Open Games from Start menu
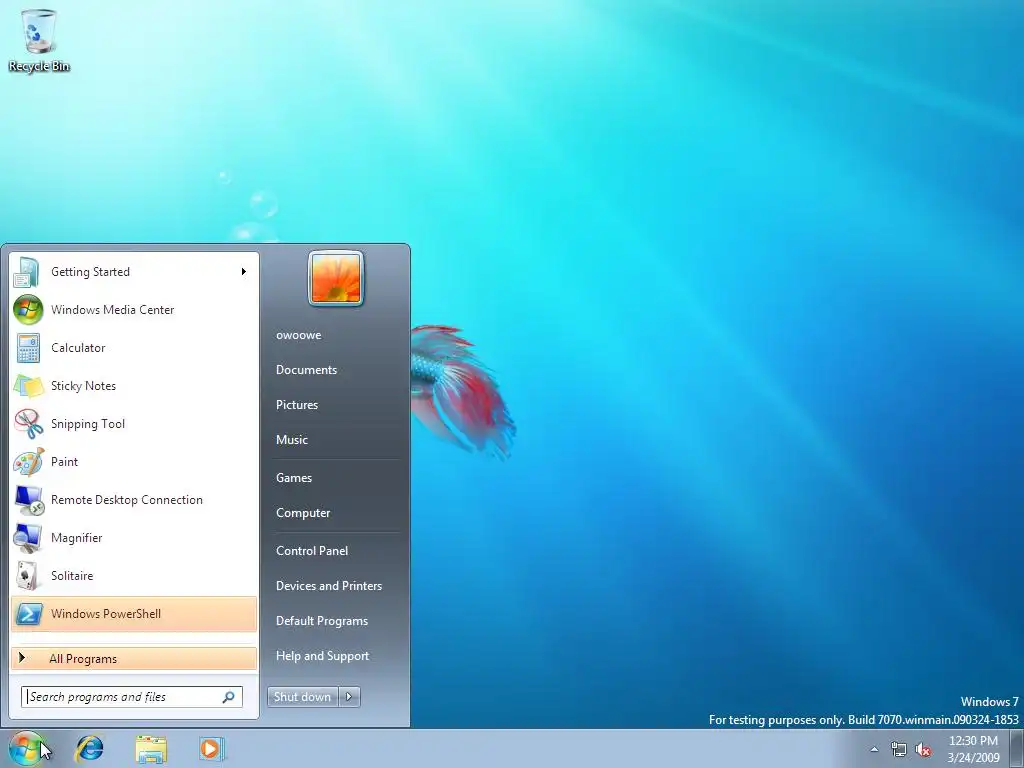The width and height of the screenshot is (1024, 768). [x=294, y=478]
